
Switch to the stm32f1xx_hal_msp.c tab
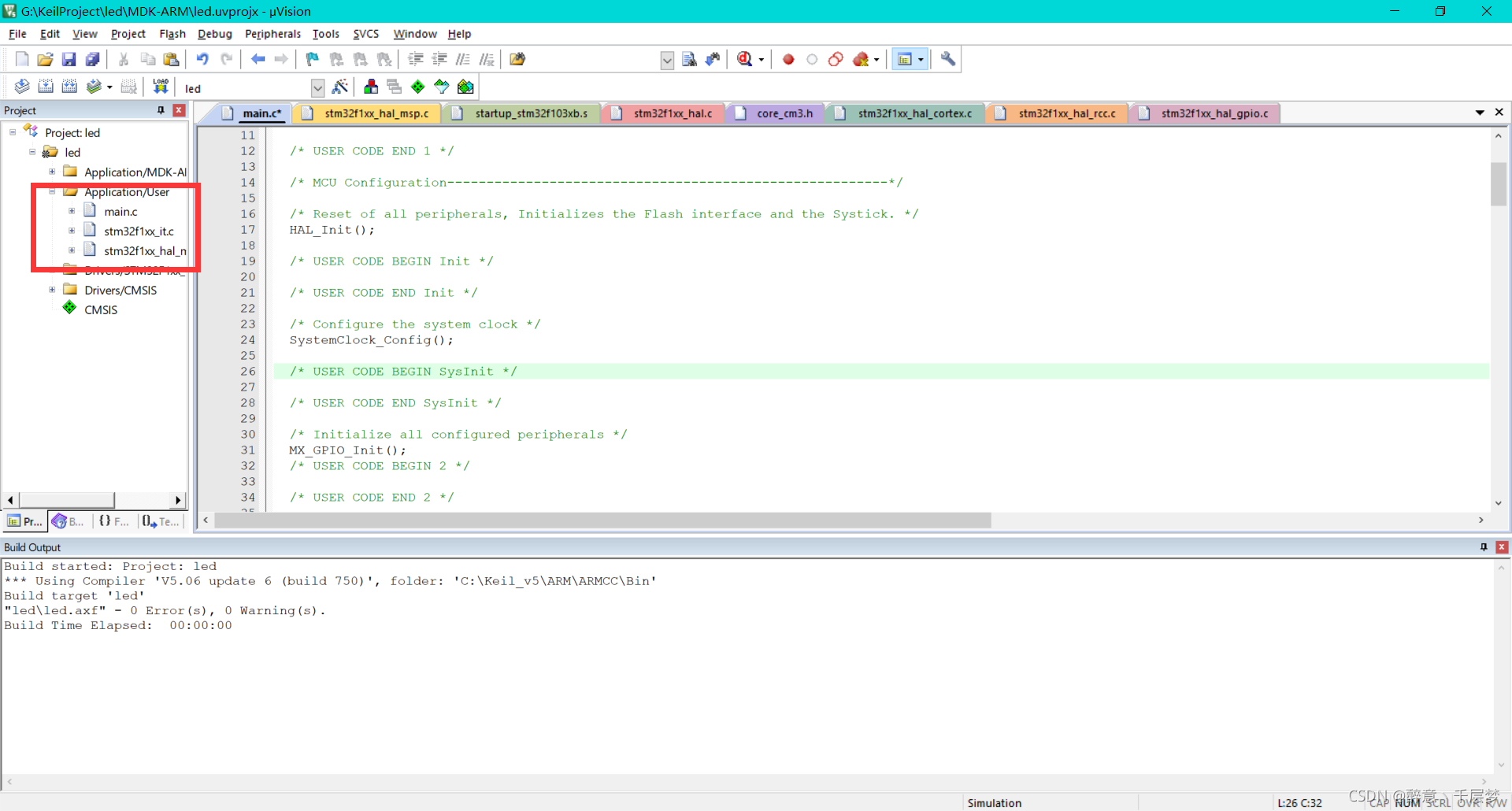click(369, 113)
